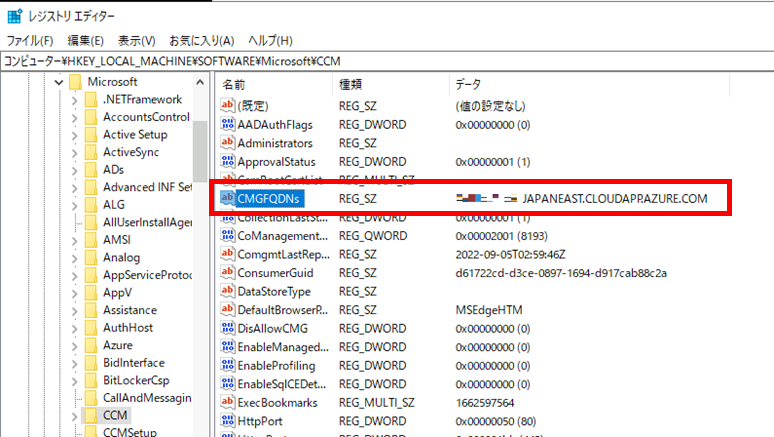This screenshot has height=437, width=774.
Task: Select the DisAllowCMG value name
Action: click(x=272, y=329)
